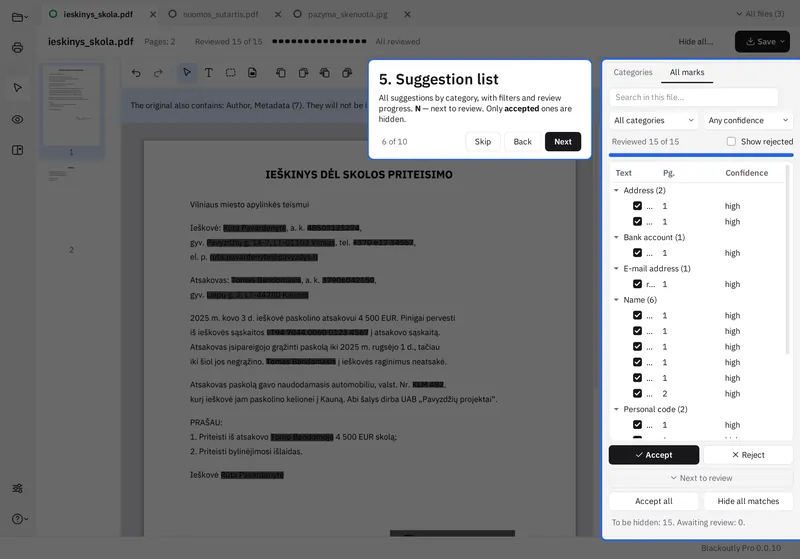Close the nuomos_sutartis.pdf tab
800x559 pixels.
[x=278, y=14]
